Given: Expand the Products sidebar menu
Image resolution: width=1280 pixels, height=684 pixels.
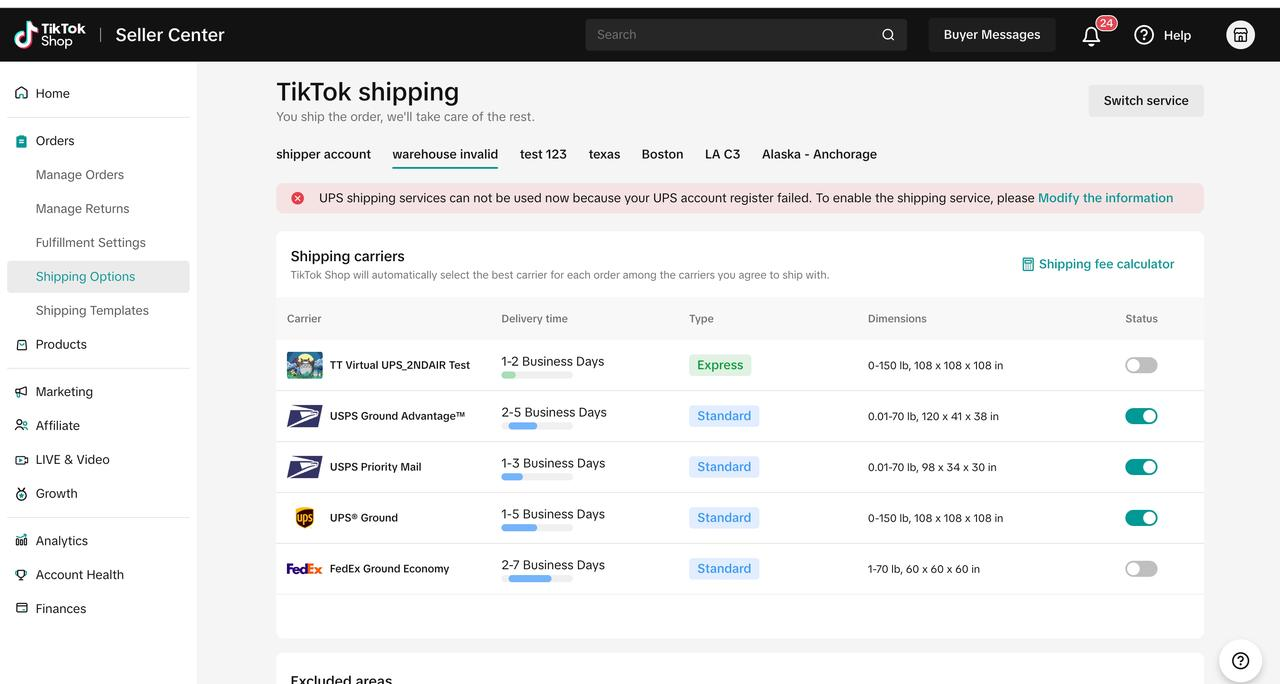Looking at the screenshot, I should pos(61,344).
